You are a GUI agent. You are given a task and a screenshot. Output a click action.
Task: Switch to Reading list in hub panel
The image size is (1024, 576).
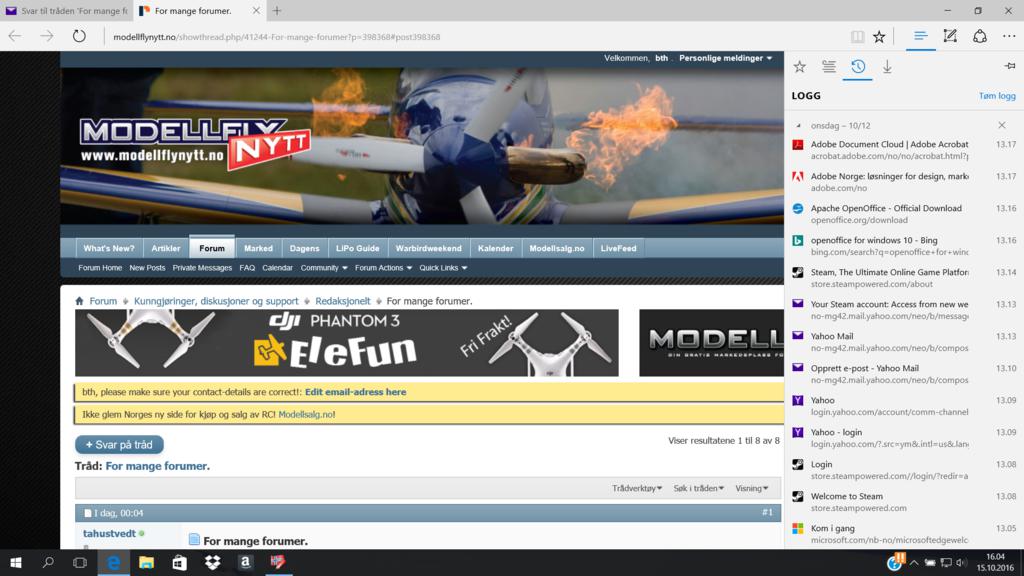(829, 67)
